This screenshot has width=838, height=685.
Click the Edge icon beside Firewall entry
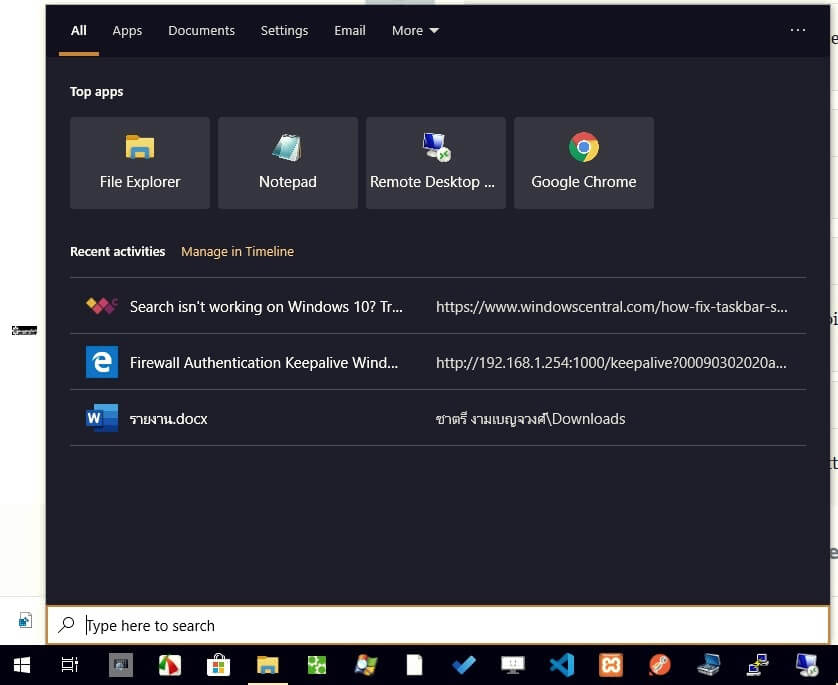pos(102,362)
